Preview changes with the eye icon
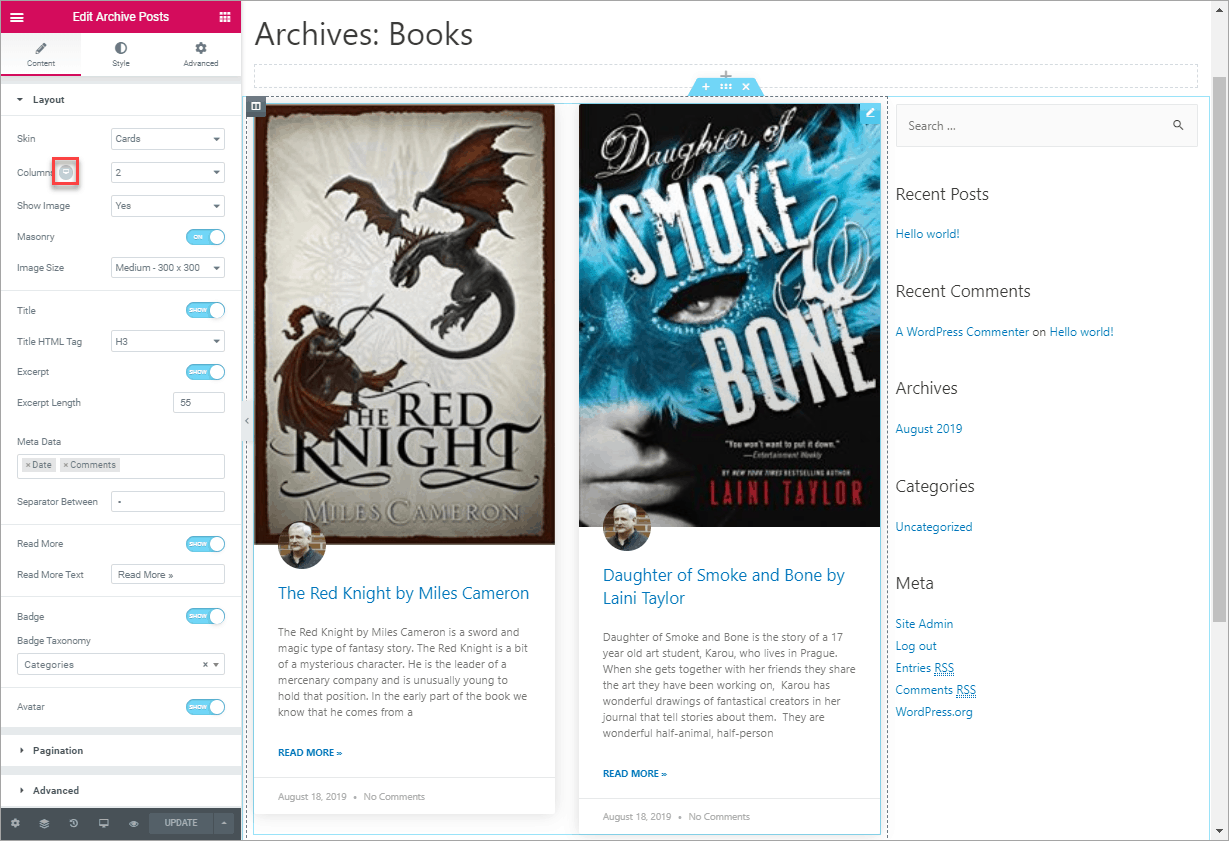 pyautogui.click(x=133, y=823)
